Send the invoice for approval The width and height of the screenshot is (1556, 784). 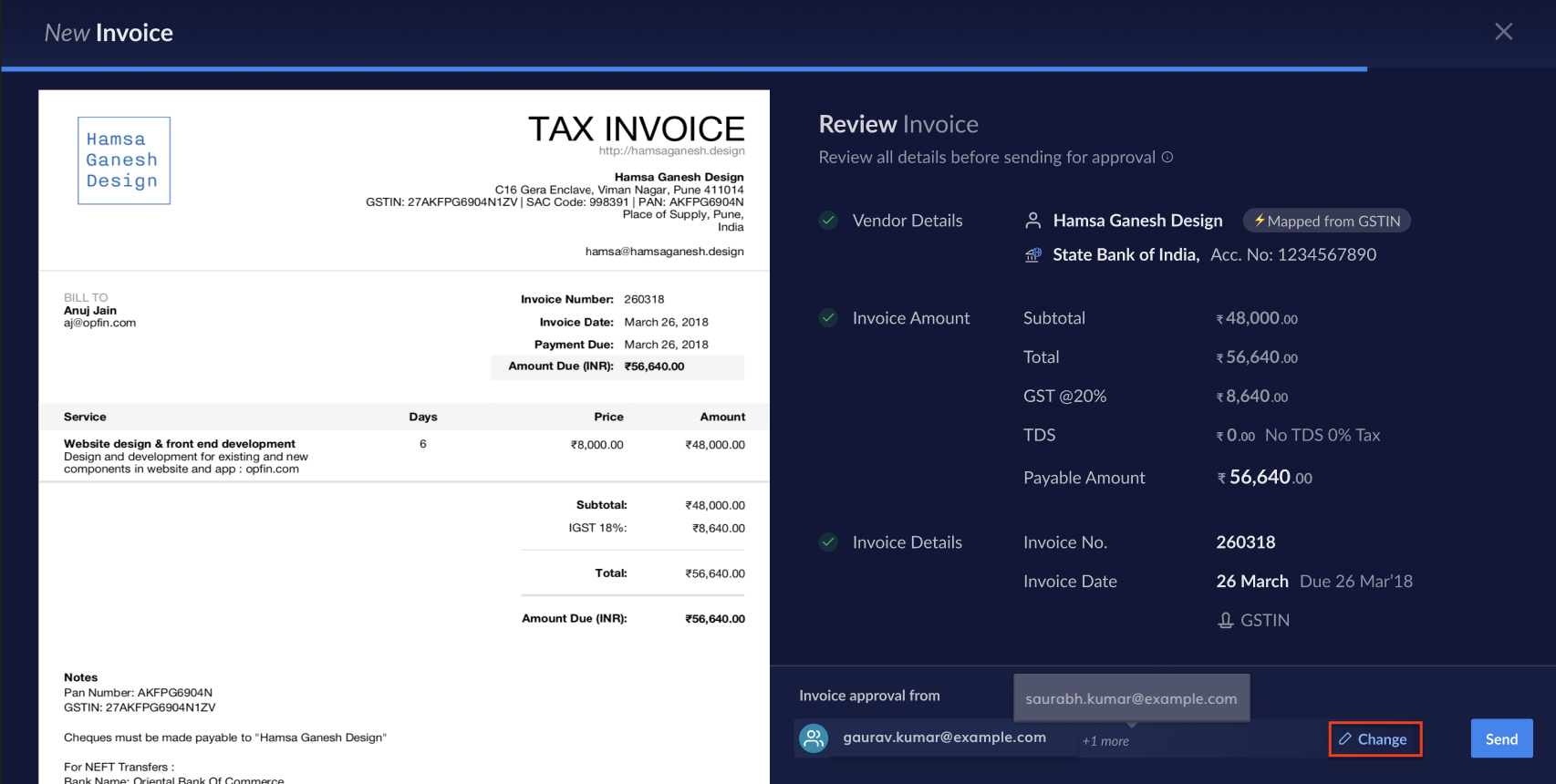[1501, 738]
